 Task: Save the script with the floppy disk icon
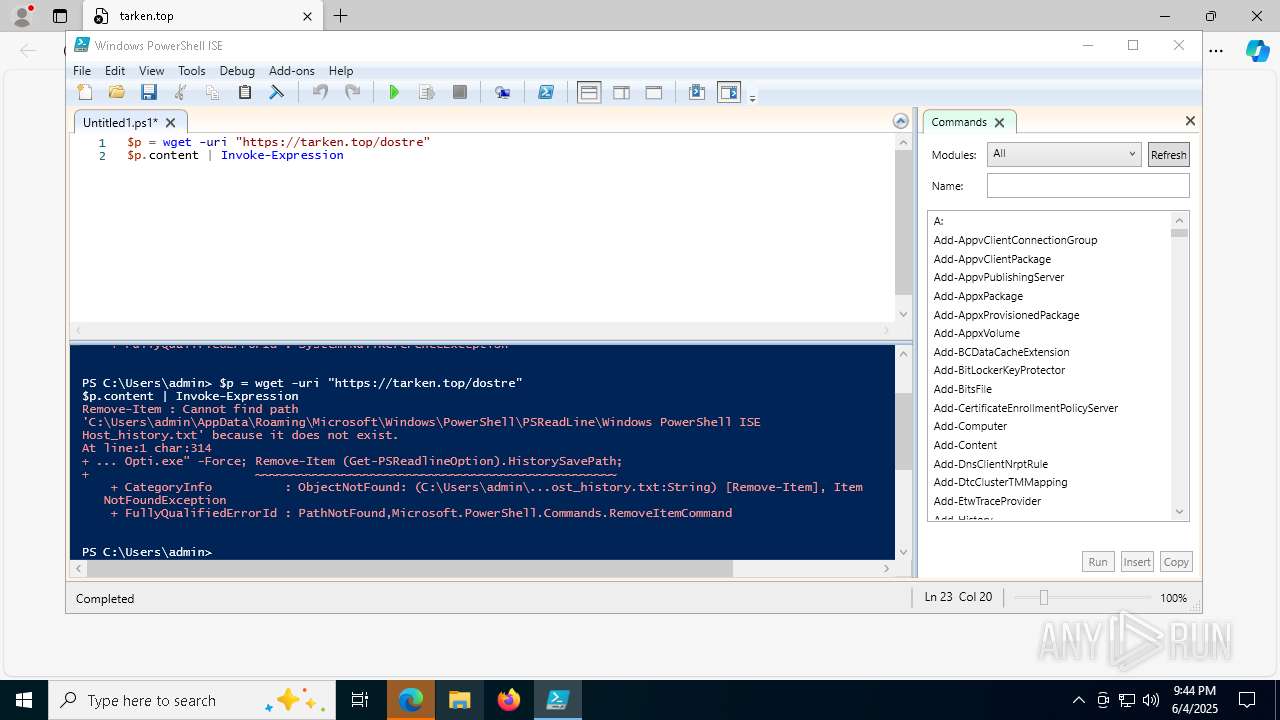click(x=149, y=92)
